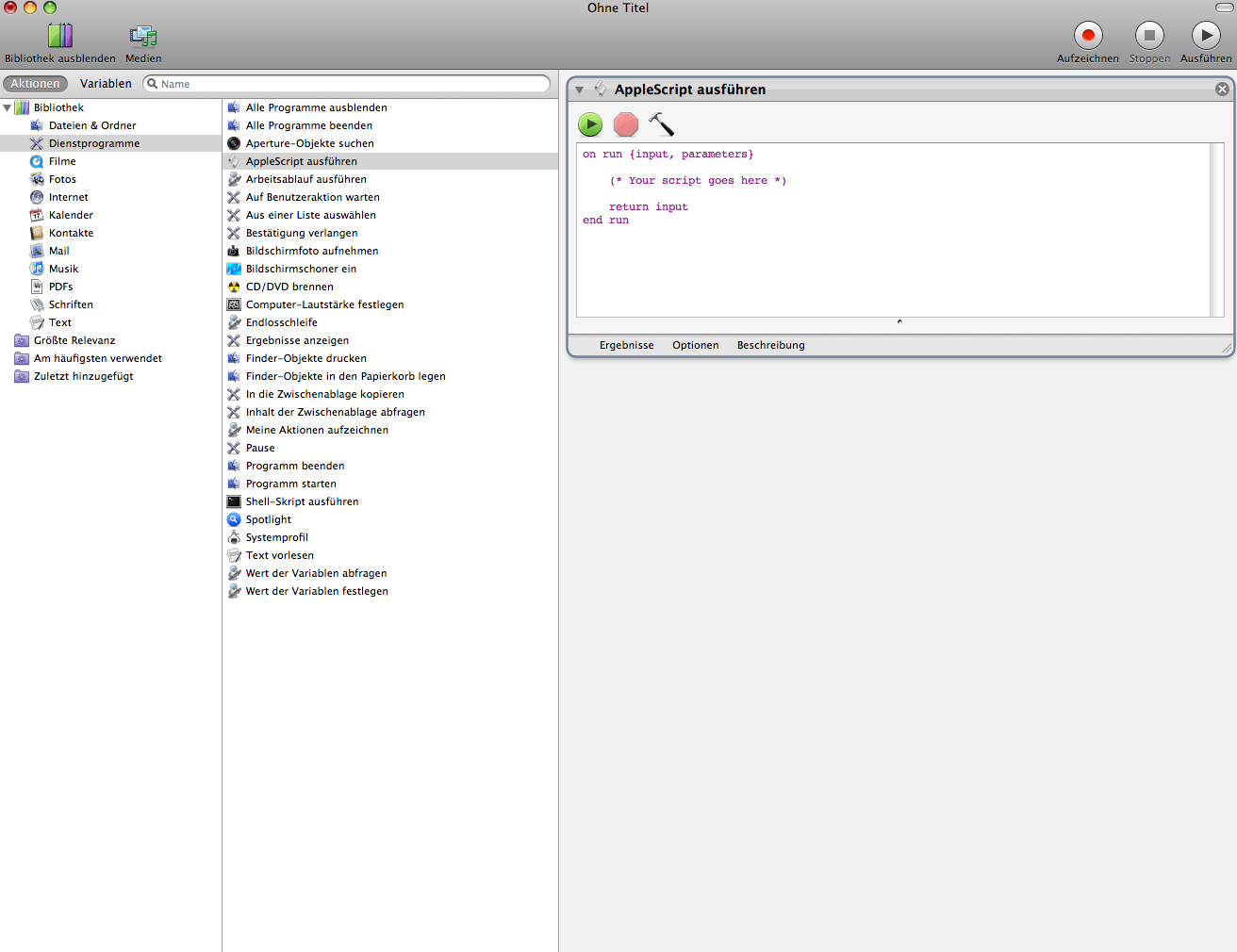Collapse the AppleScript ausführen action panel

580,90
